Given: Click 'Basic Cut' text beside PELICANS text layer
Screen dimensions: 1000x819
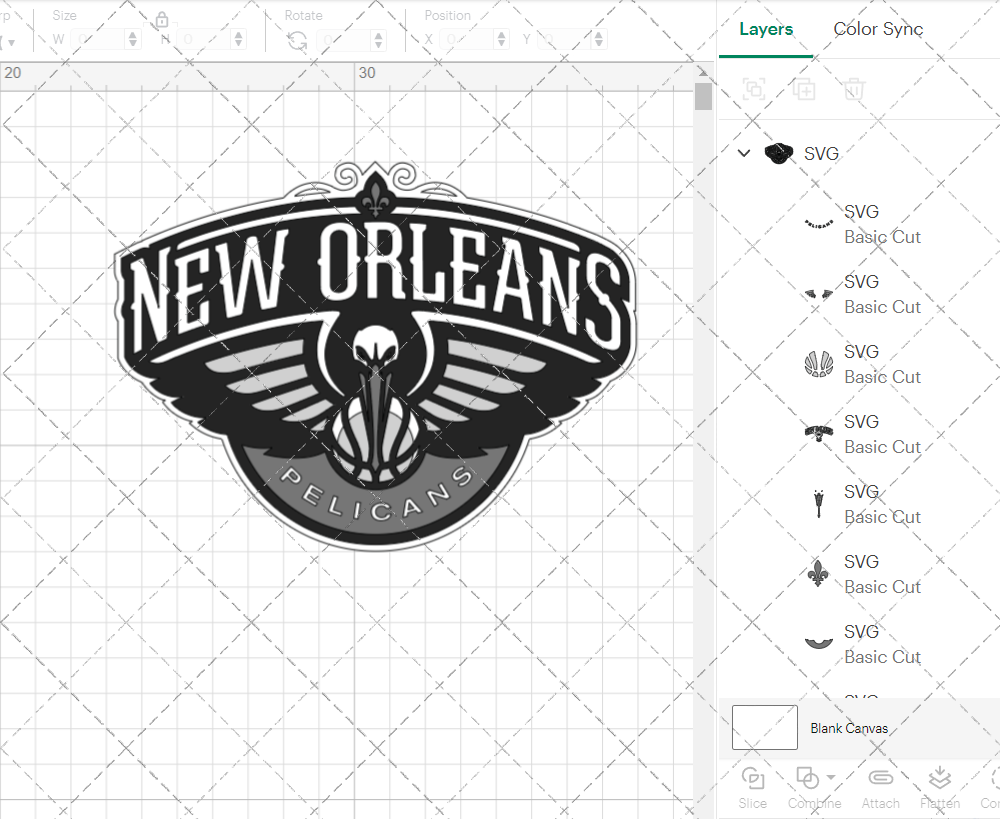Looking at the screenshot, I should (x=882, y=237).
